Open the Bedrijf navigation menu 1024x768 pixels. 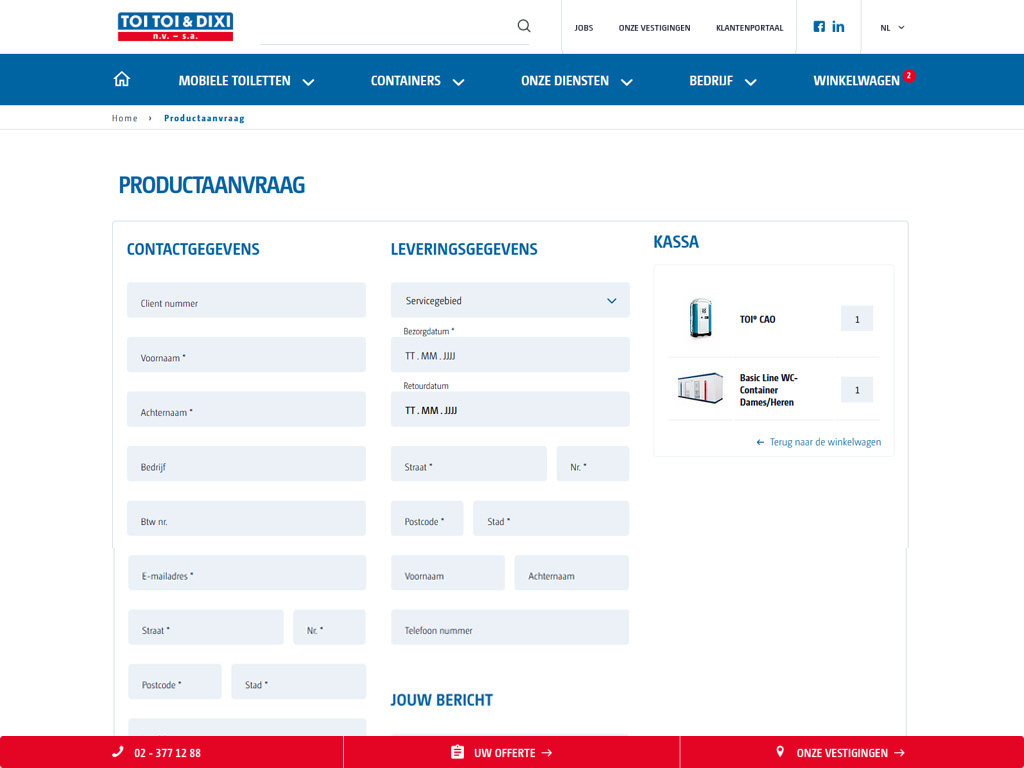pyautogui.click(x=722, y=81)
